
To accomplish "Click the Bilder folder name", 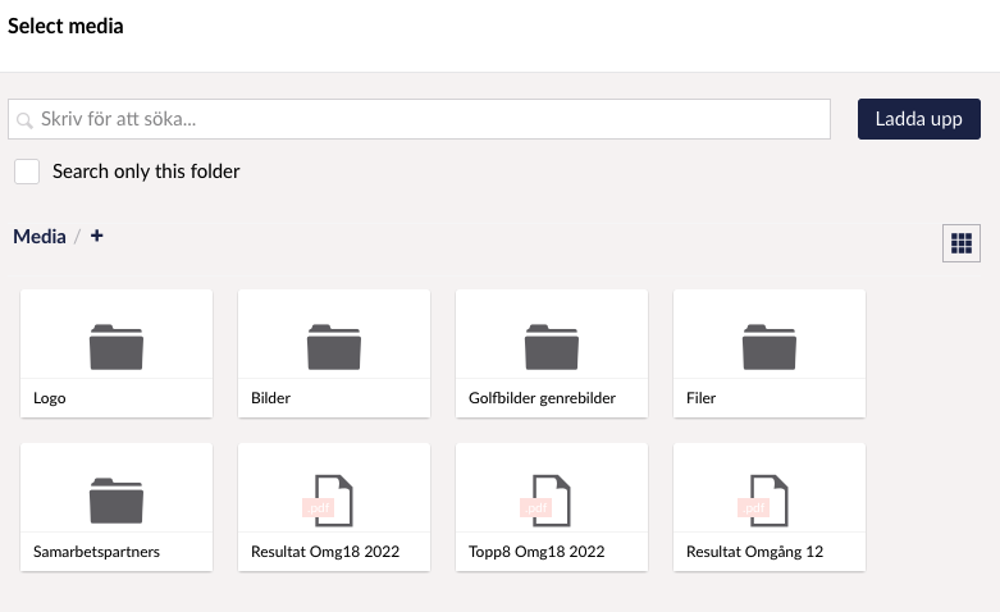I will [x=270, y=398].
